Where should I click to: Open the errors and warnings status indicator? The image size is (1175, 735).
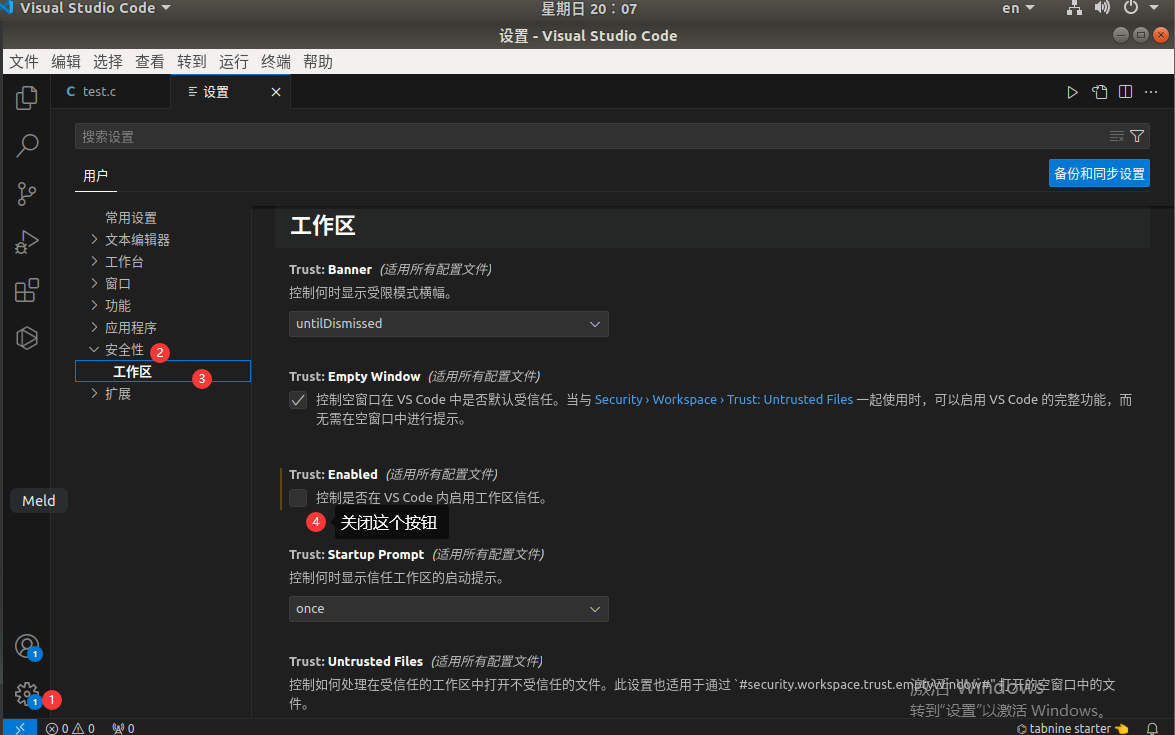[x=70, y=728]
